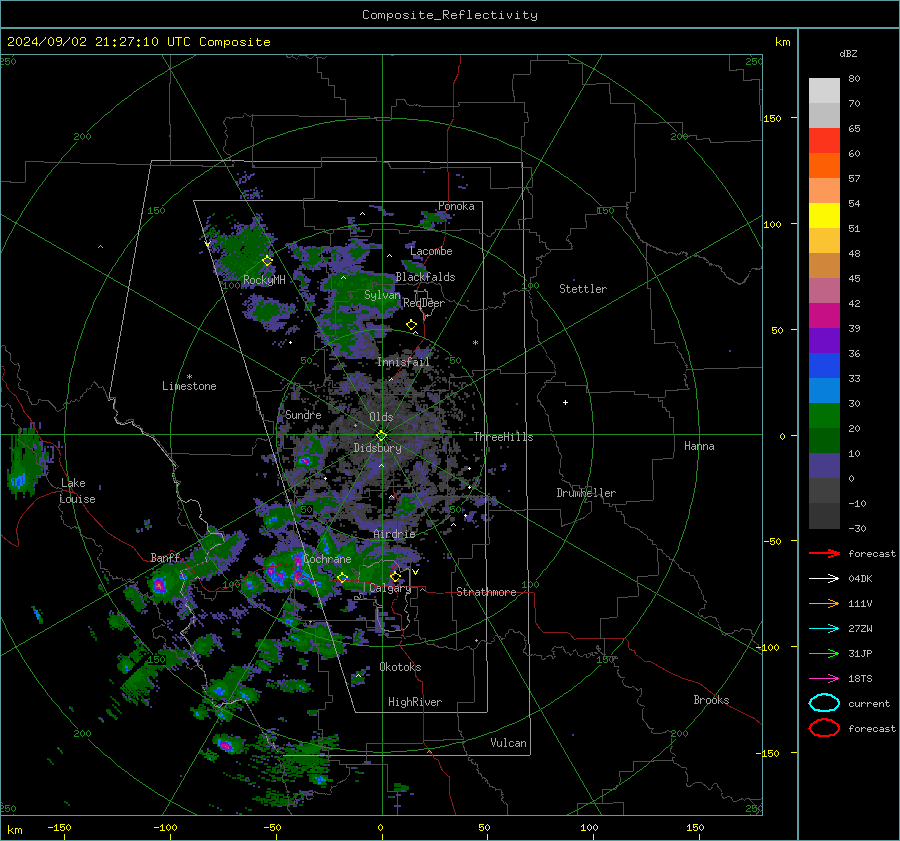Click the magenta 39-42 dBZ color swatch
The image size is (900, 841).
(824, 316)
